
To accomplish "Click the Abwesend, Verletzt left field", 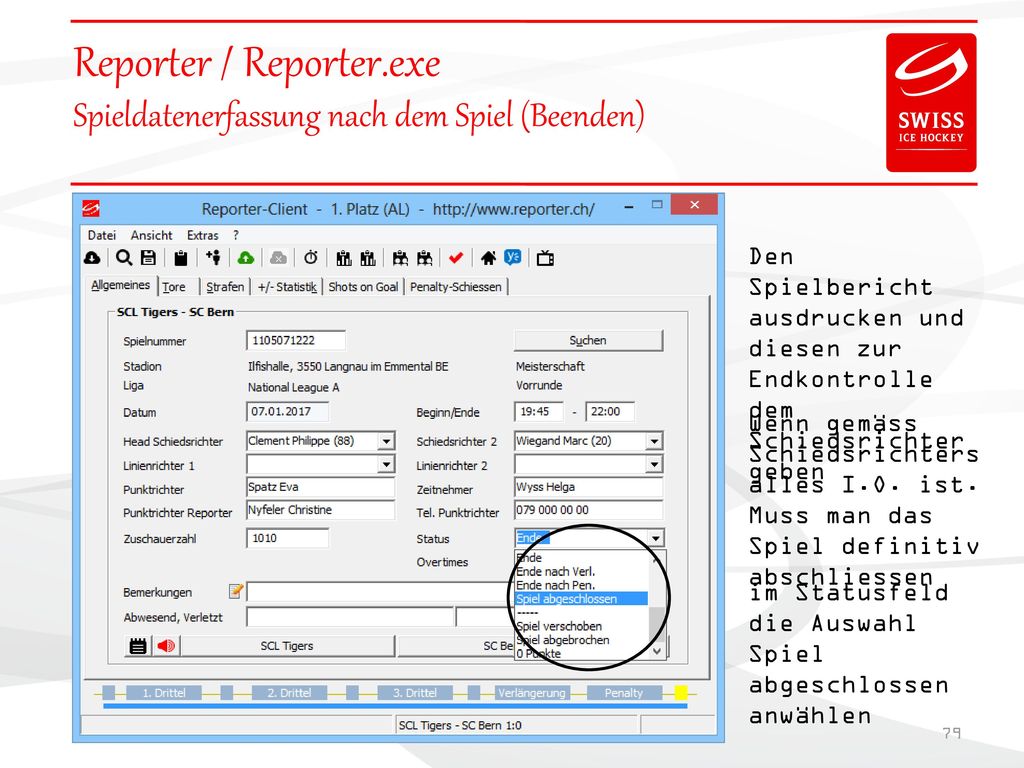I will 350,617.
